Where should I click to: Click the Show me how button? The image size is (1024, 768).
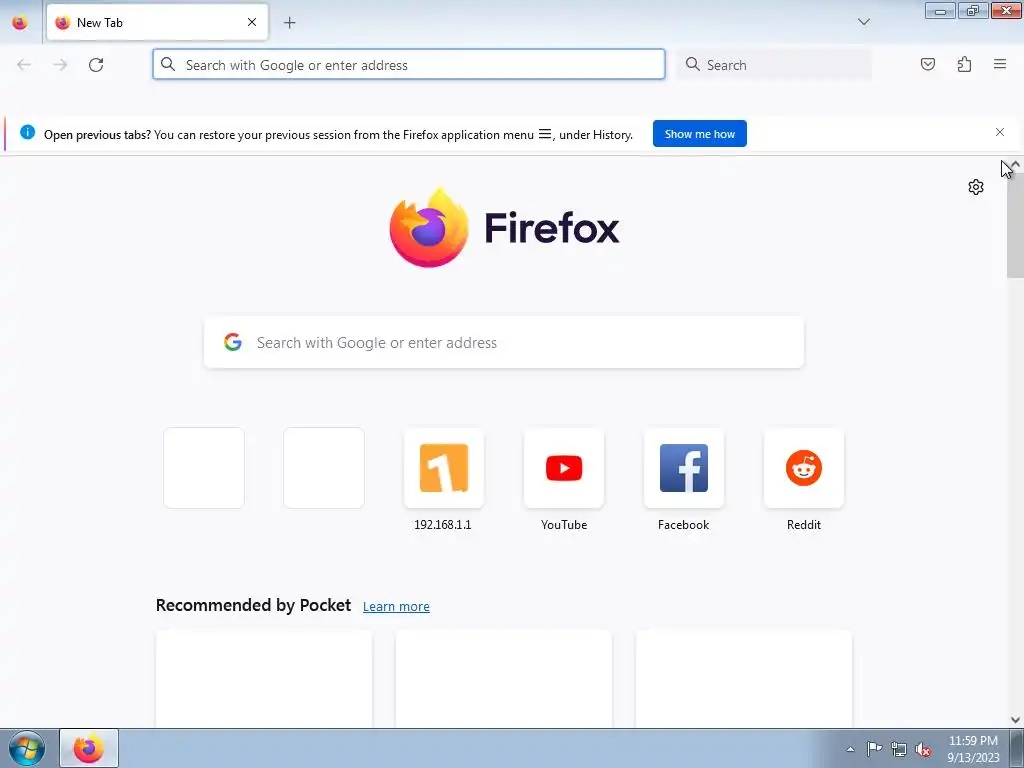(x=699, y=134)
